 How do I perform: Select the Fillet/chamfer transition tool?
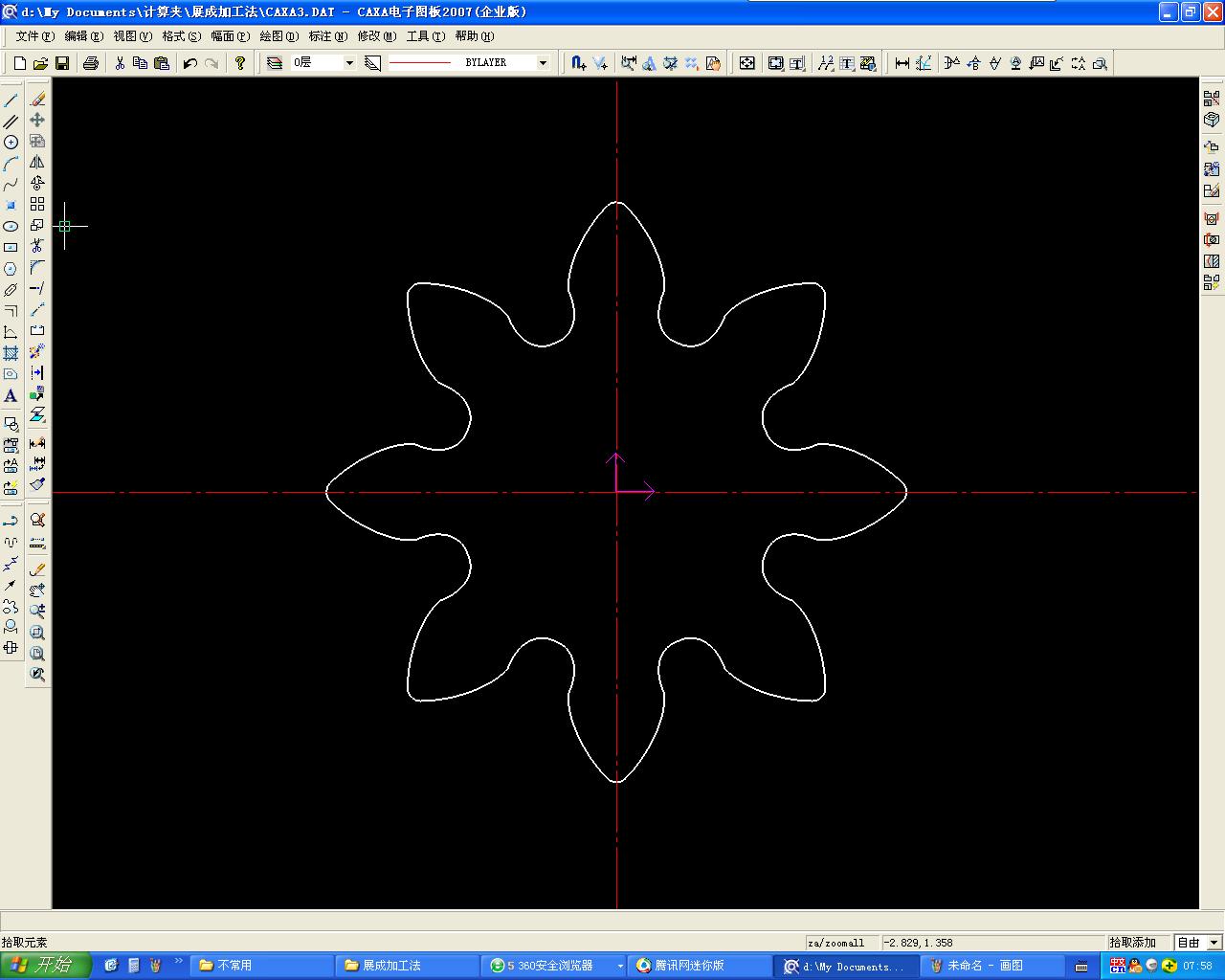37,267
